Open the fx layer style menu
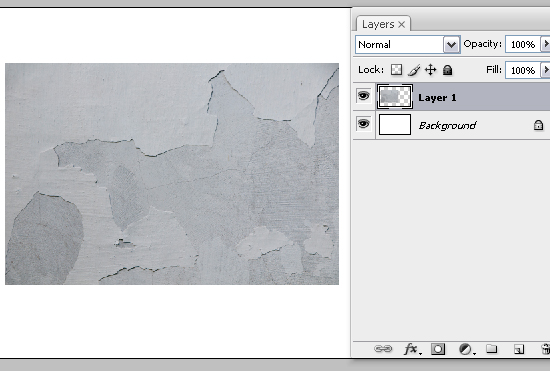This screenshot has width=550, height=371. pos(412,349)
